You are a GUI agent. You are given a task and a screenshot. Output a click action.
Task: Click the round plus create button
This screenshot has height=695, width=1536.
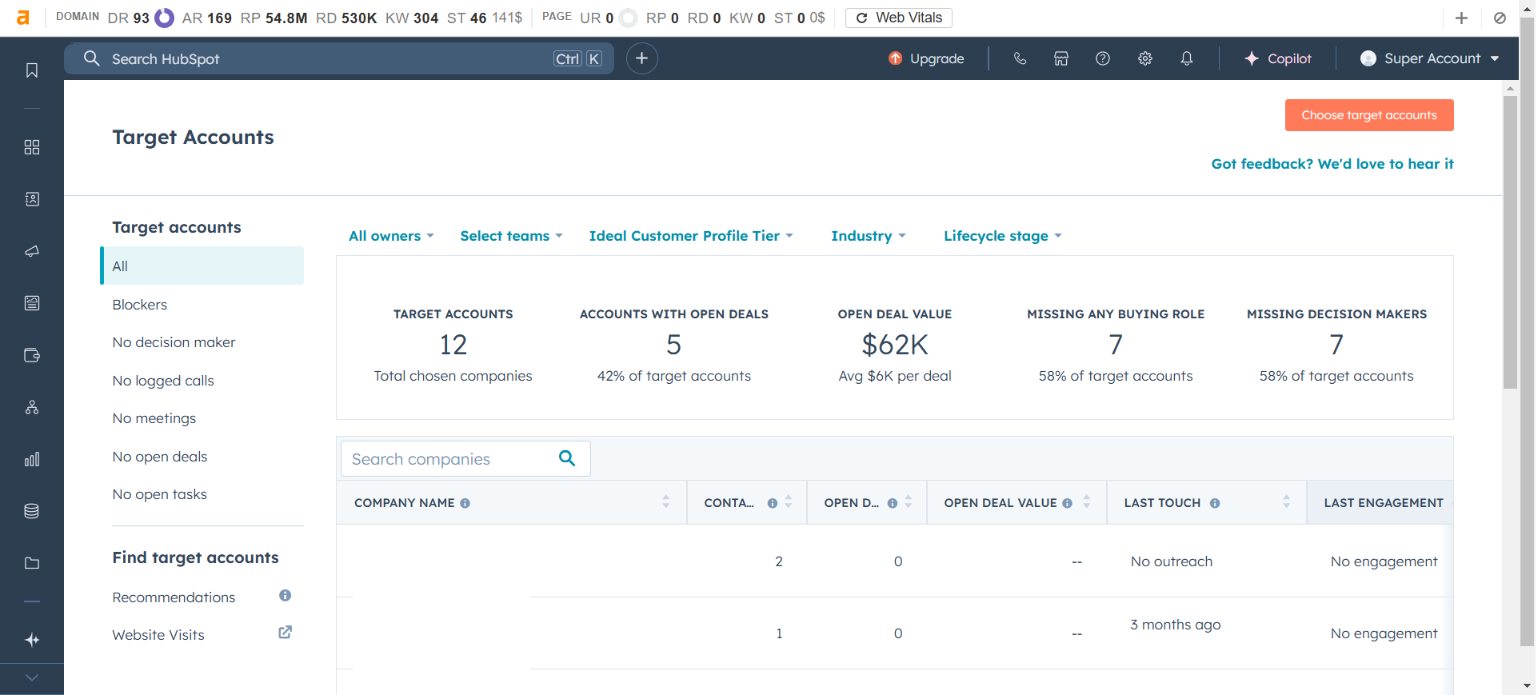point(642,59)
